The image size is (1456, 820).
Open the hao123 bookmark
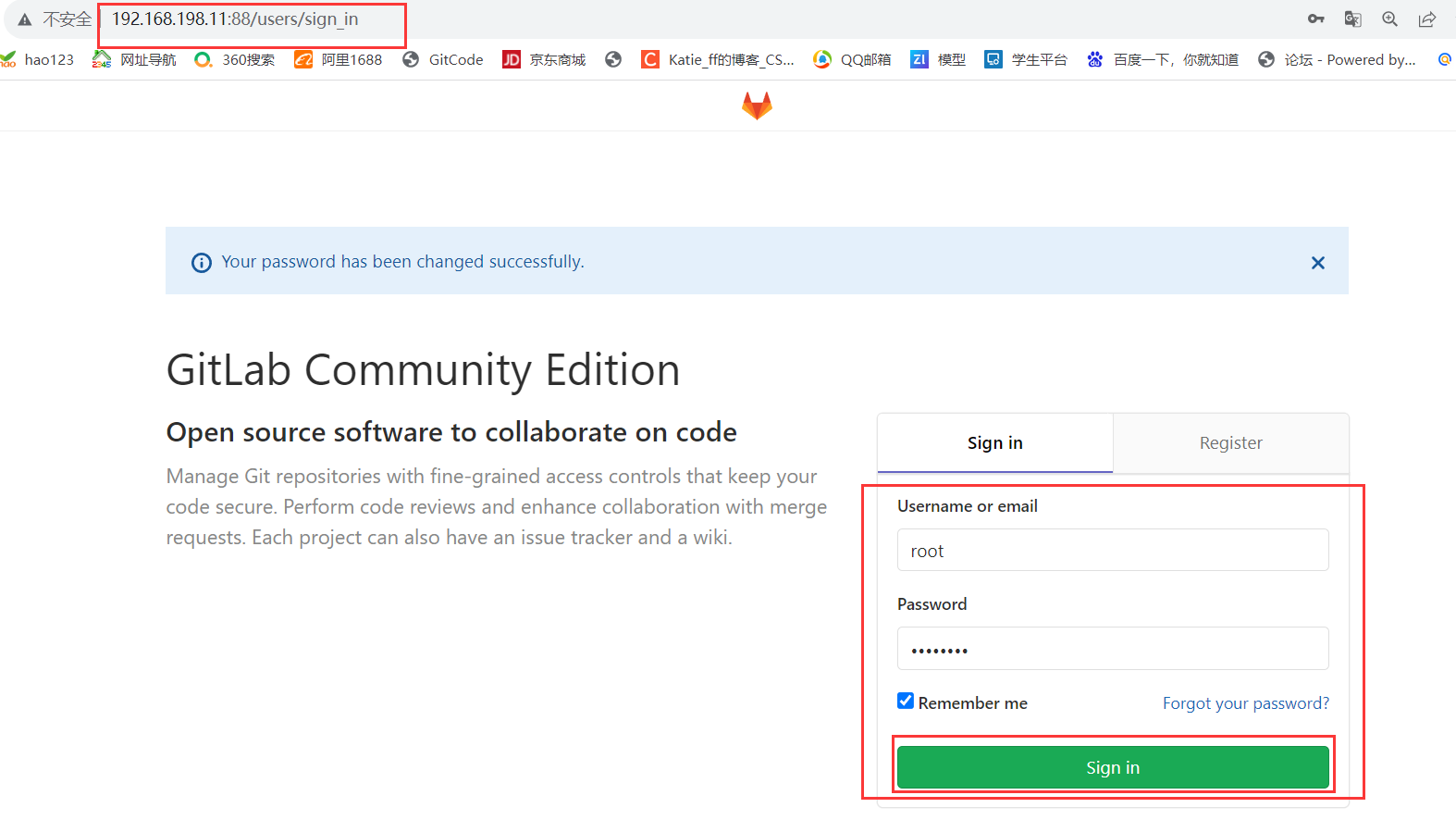37,59
